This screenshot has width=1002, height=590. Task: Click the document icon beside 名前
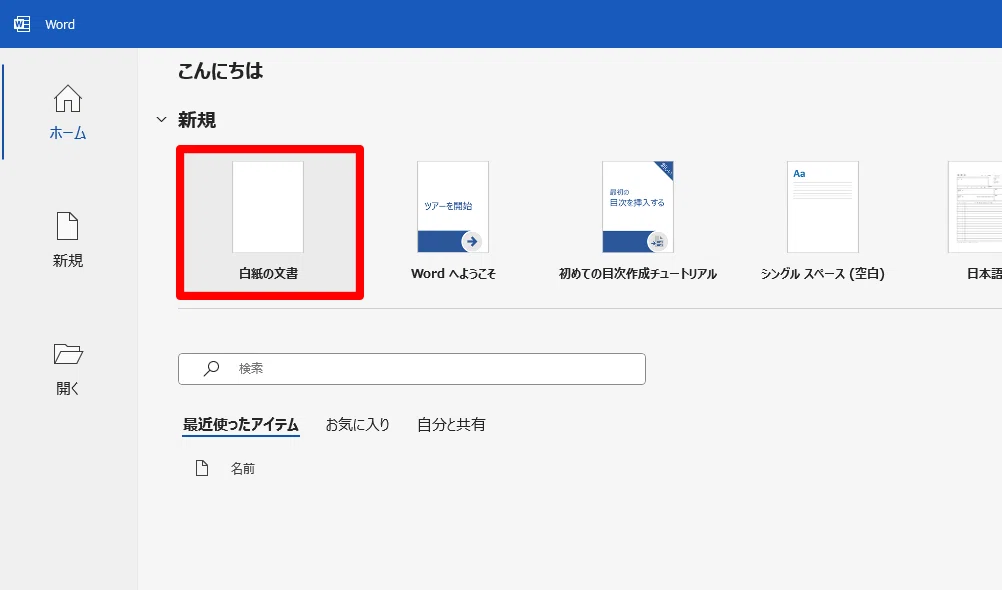[x=202, y=468]
